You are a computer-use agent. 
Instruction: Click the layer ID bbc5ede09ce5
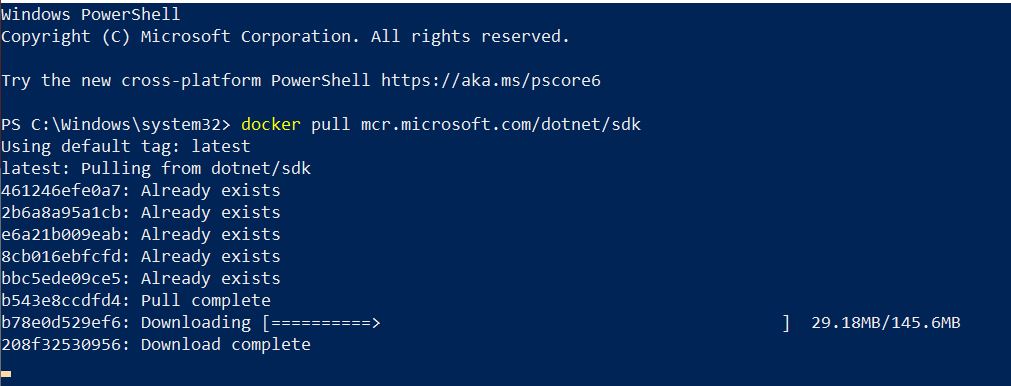tap(63, 278)
